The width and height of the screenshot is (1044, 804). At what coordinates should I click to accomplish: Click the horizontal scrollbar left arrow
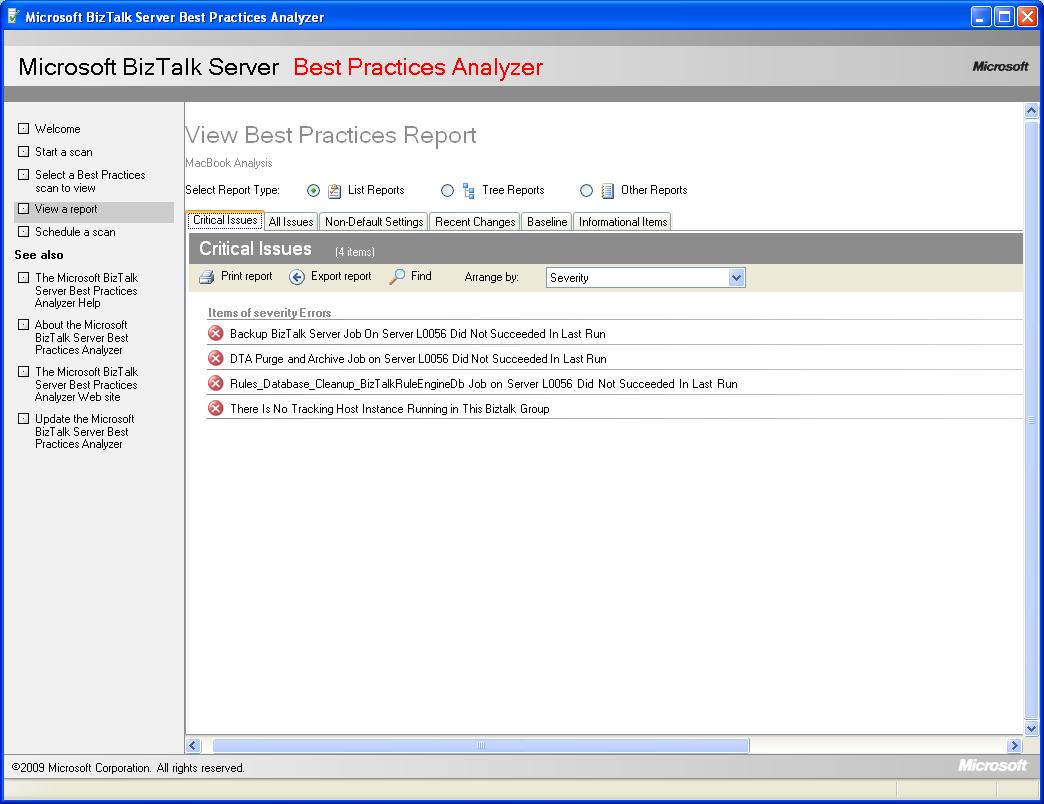[x=193, y=745]
